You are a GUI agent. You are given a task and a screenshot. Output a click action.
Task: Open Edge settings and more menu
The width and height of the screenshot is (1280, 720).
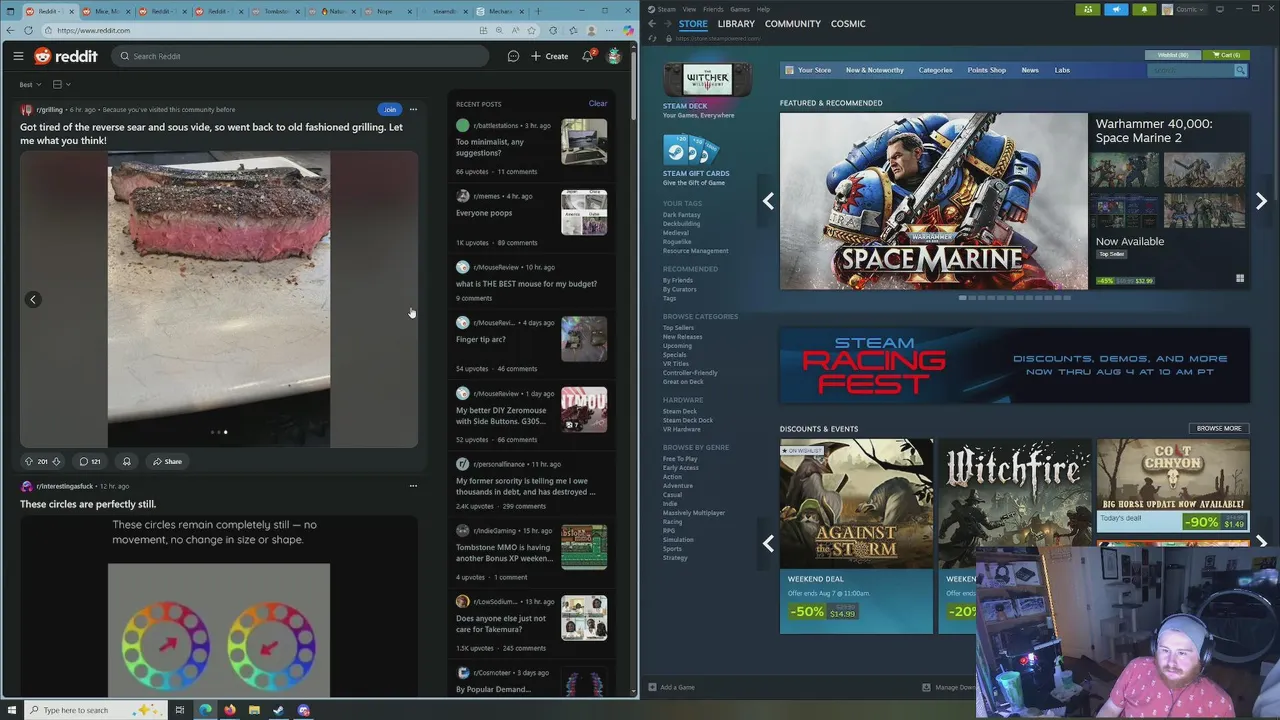(609, 30)
